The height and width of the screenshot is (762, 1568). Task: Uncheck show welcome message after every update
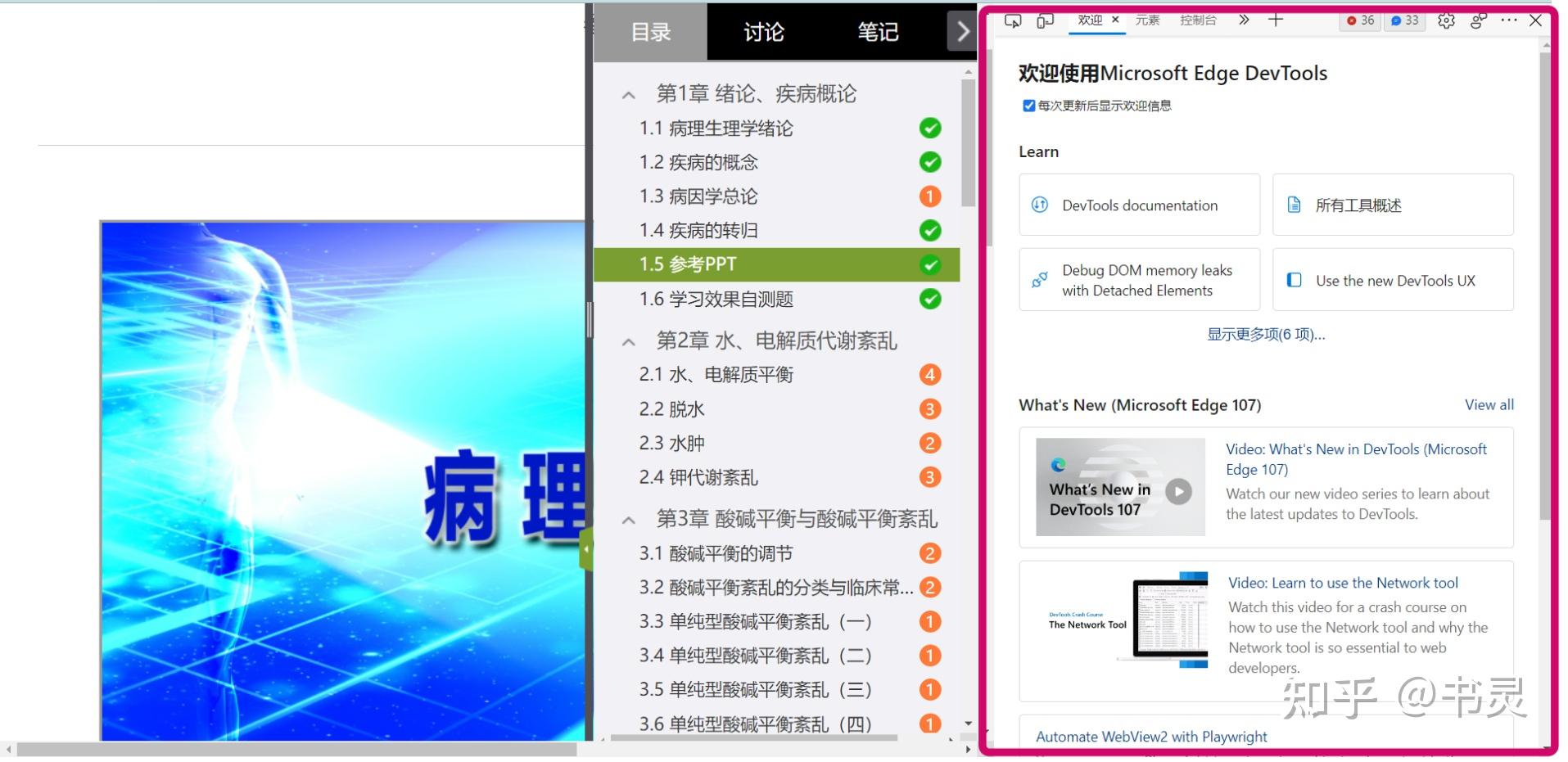coord(1028,106)
